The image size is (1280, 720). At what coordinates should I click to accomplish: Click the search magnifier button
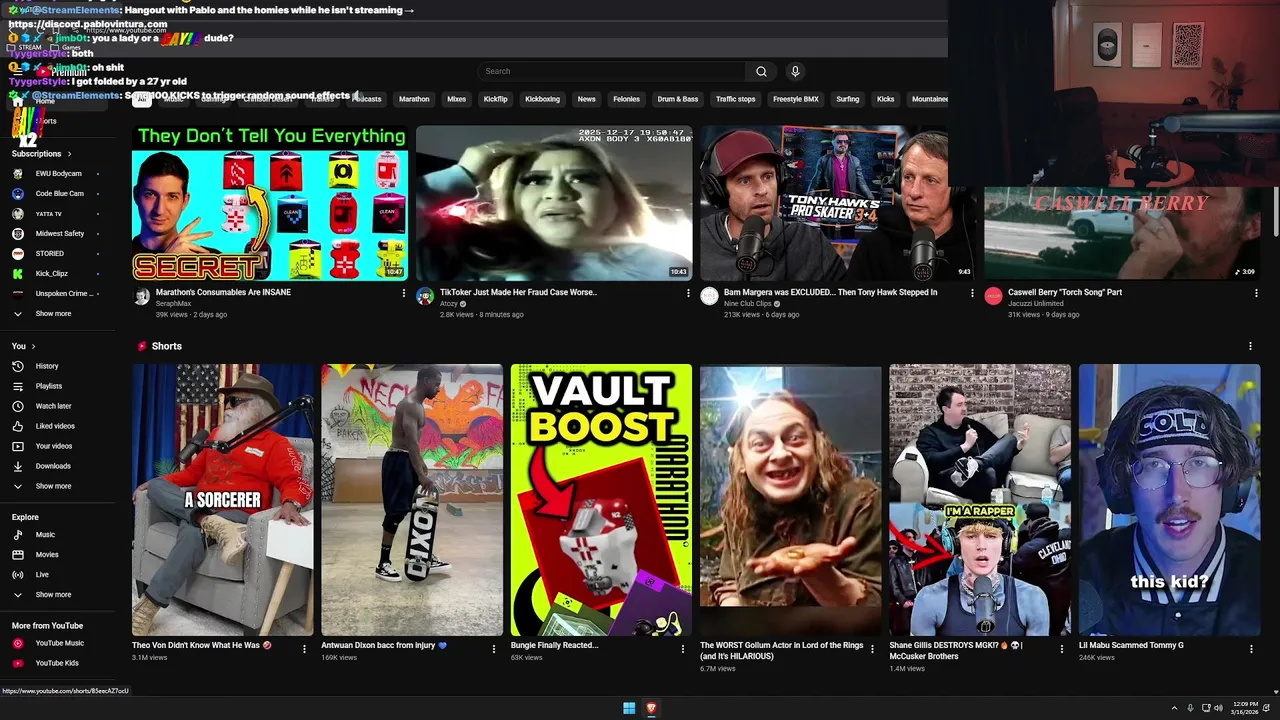761,71
